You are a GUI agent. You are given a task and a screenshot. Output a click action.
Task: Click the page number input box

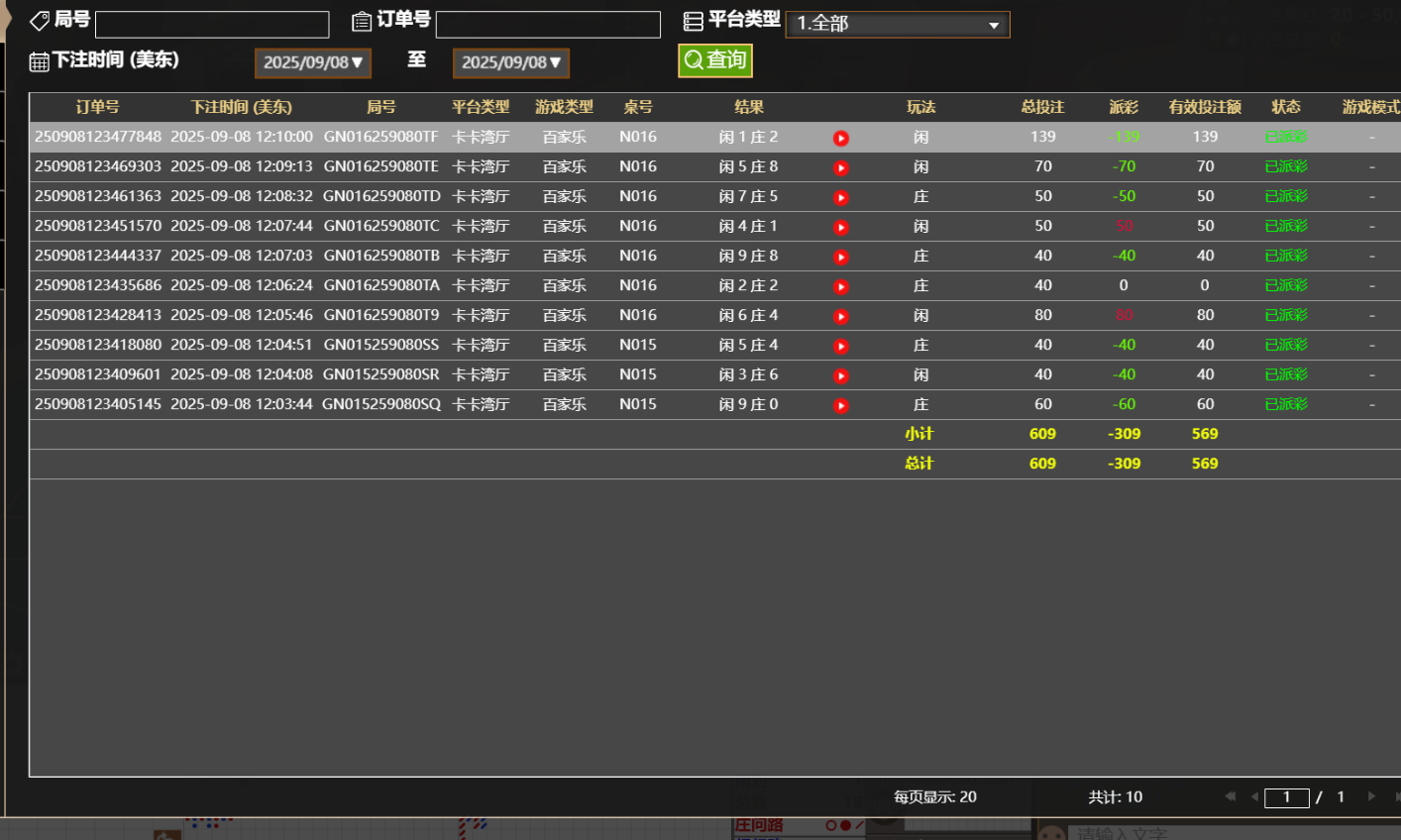(x=1286, y=797)
